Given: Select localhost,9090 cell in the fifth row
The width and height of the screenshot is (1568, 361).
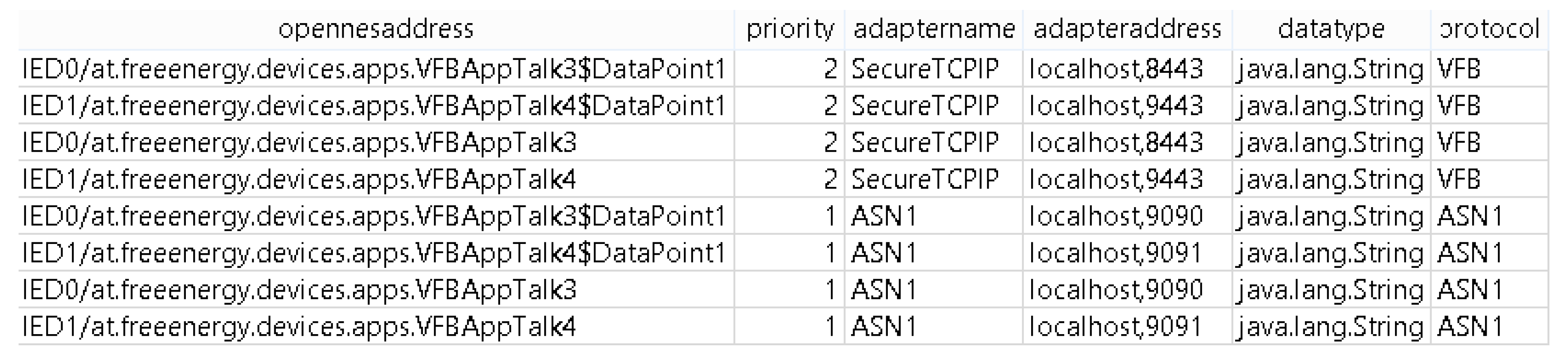Looking at the screenshot, I should click(x=1116, y=217).
